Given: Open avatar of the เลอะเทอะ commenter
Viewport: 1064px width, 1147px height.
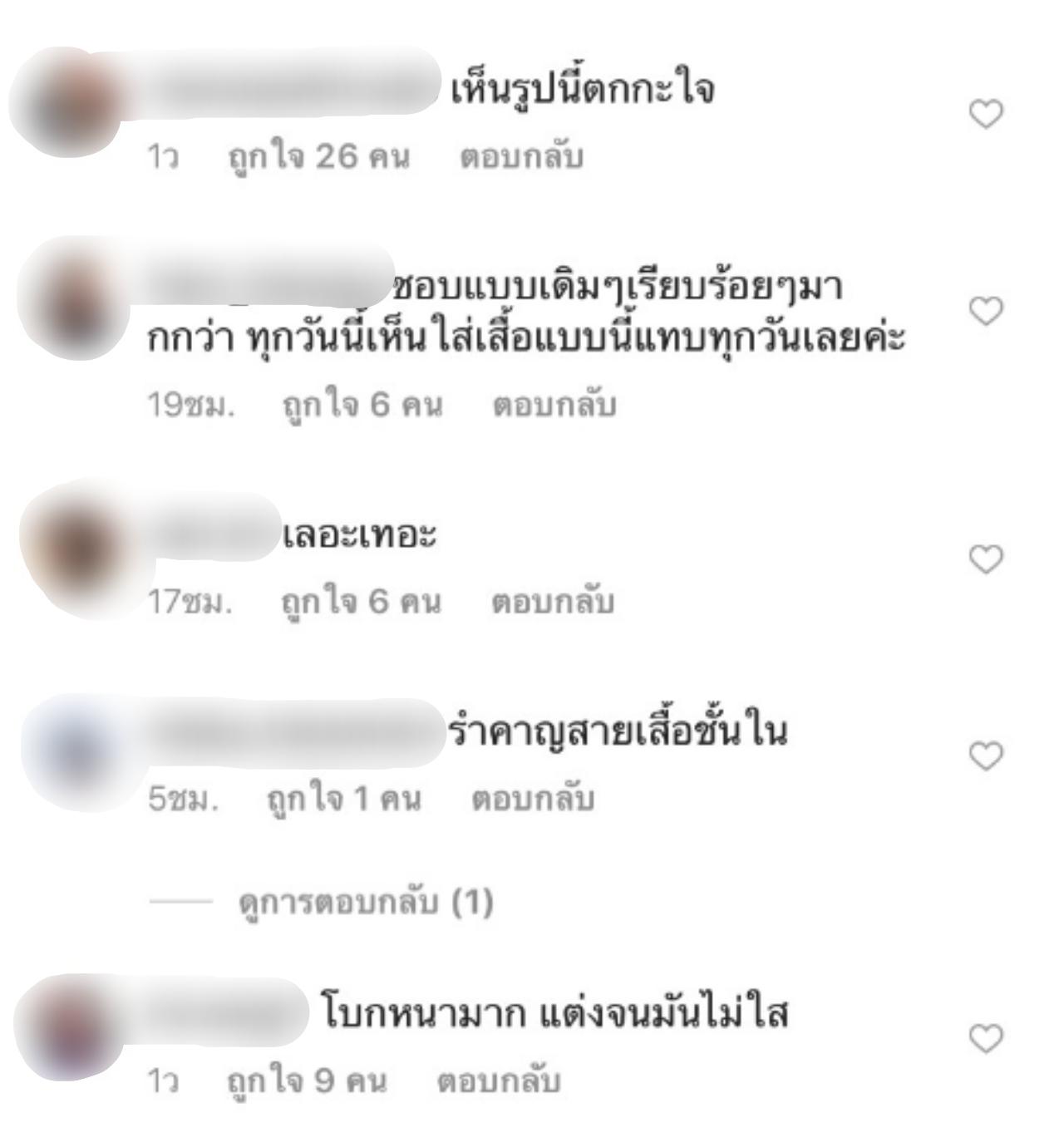Looking at the screenshot, I should click(x=78, y=549).
